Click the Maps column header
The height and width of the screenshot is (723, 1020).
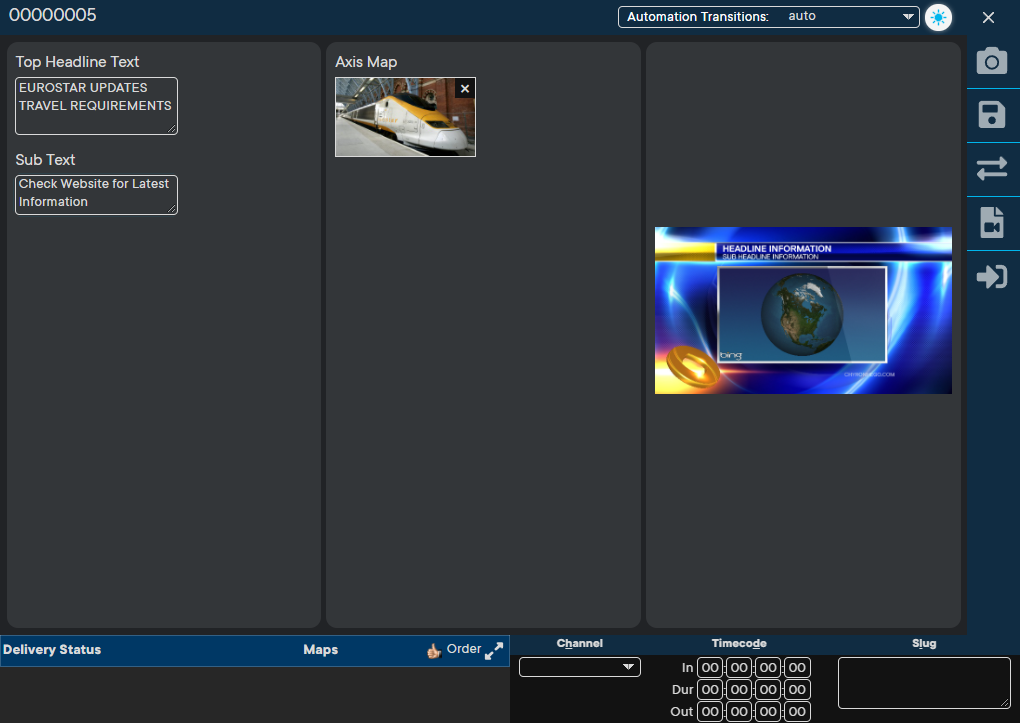click(x=321, y=649)
